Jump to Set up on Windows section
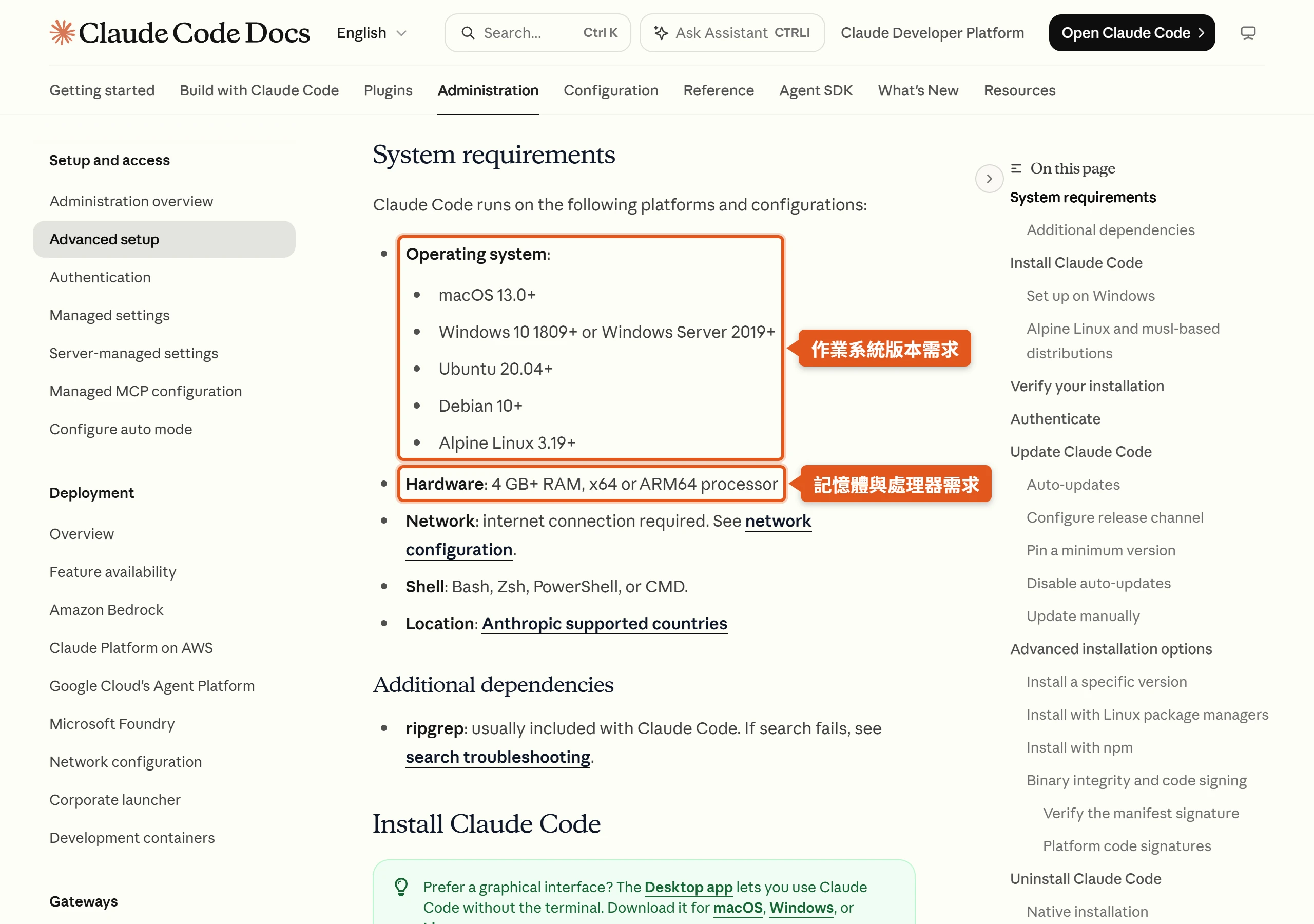1314x924 pixels. click(1090, 296)
